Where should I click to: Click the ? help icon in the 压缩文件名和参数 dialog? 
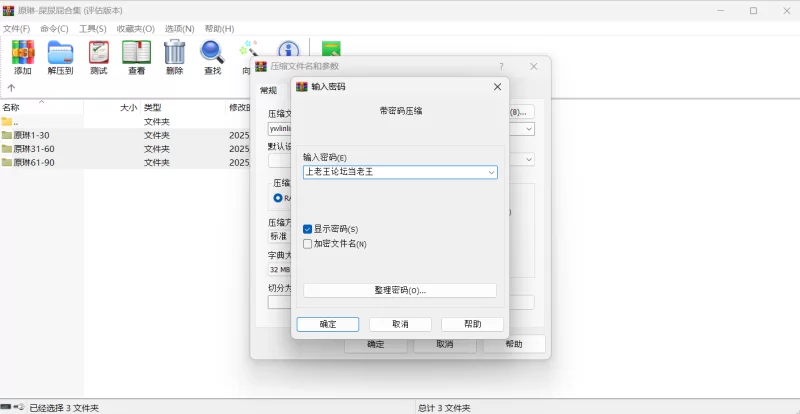click(x=502, y=66)
